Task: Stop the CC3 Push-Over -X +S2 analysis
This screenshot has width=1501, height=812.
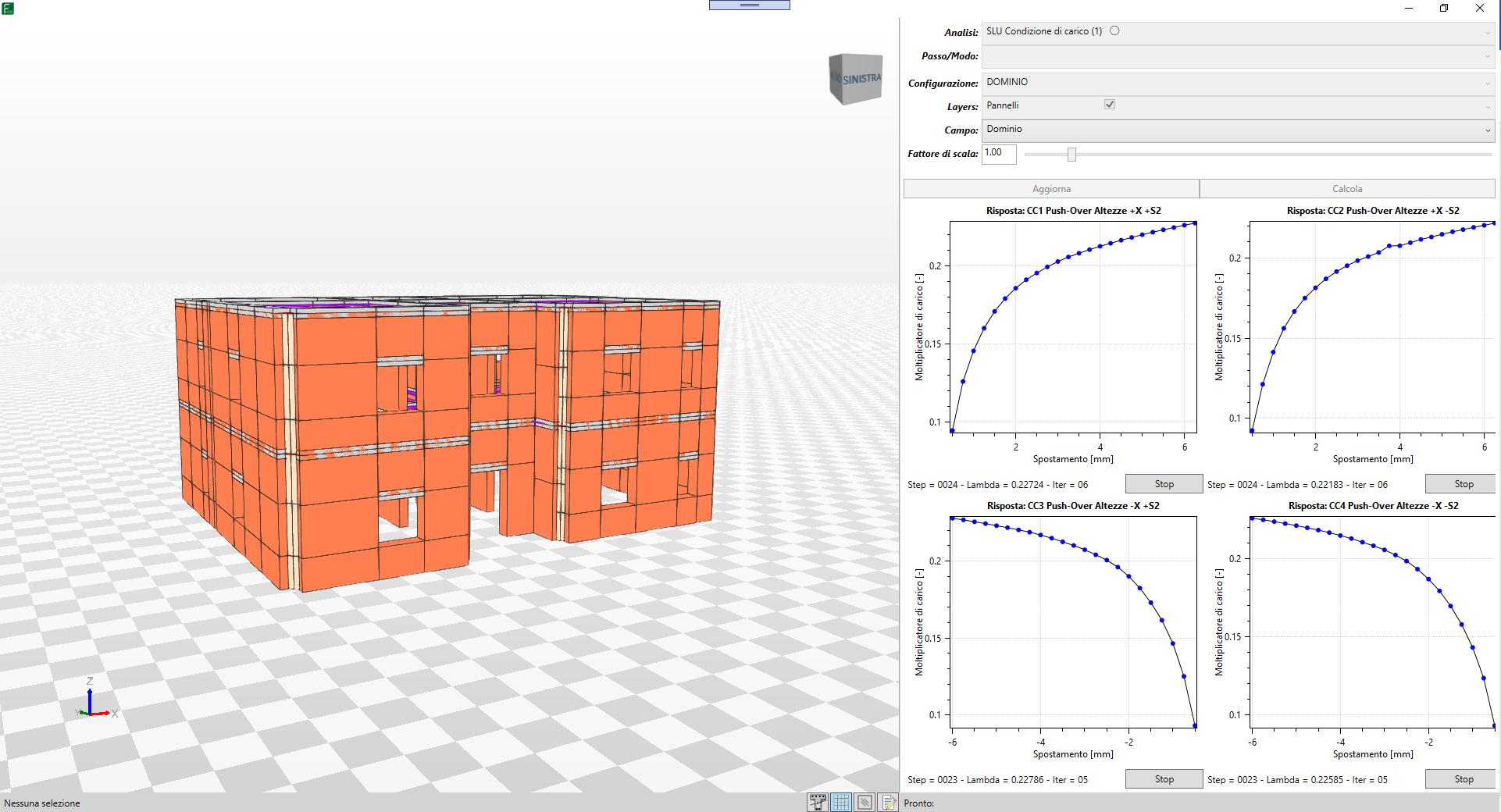Action: pos(1164,779)
